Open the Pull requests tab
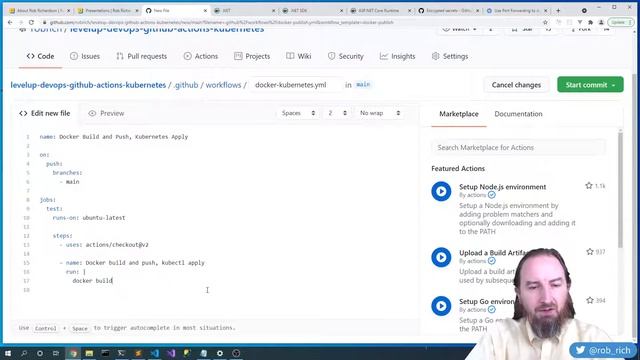Screen dimensions: 640x360 142,56
